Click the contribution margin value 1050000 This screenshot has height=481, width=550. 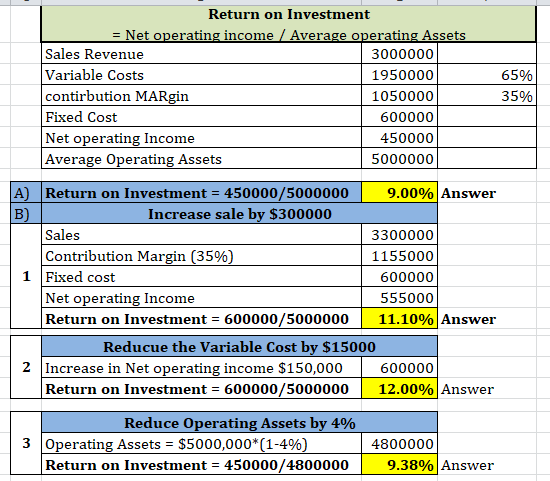point(400,95)
